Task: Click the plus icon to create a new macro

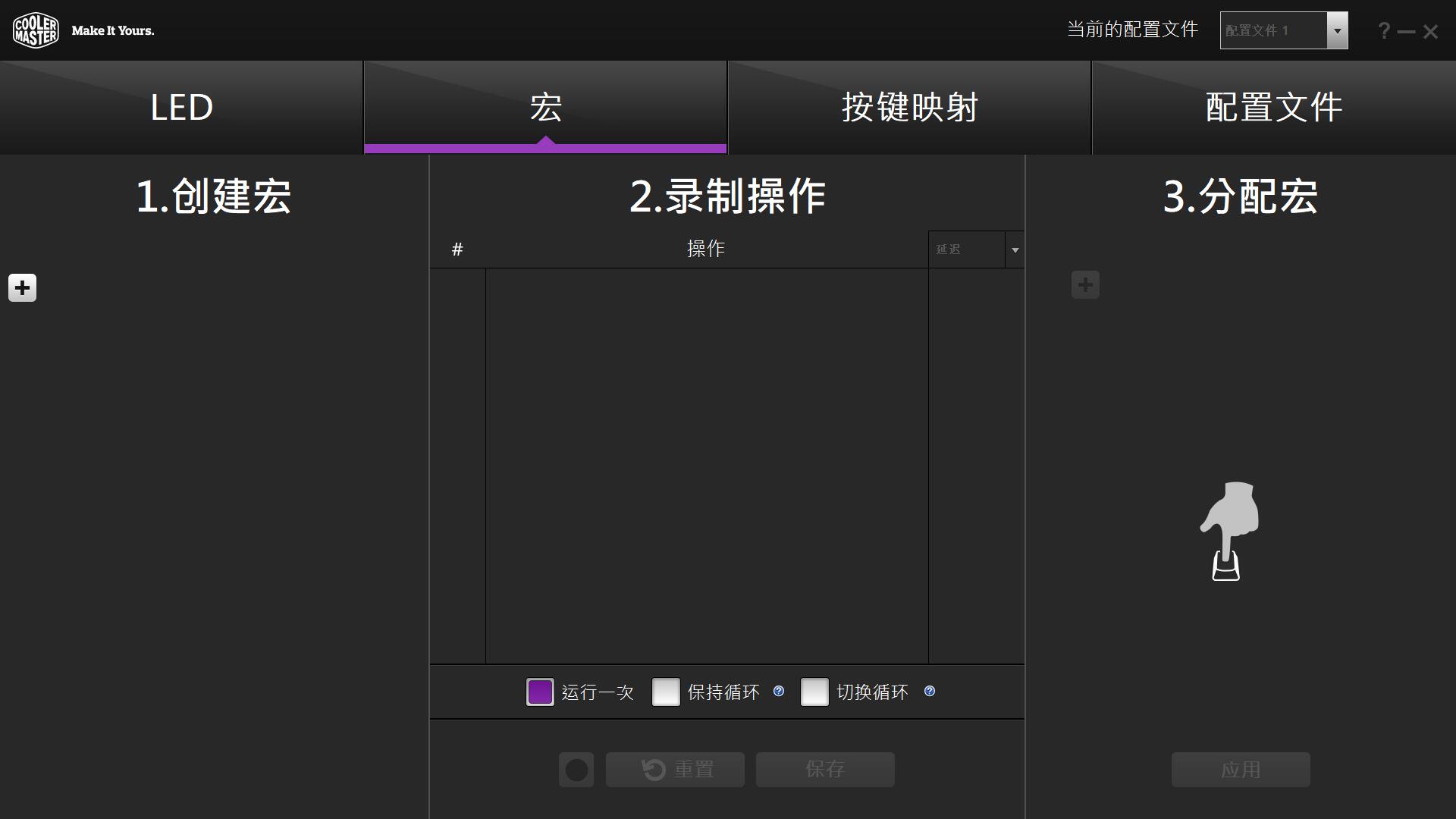Action: pyautogui.click(x=22, y=287)
